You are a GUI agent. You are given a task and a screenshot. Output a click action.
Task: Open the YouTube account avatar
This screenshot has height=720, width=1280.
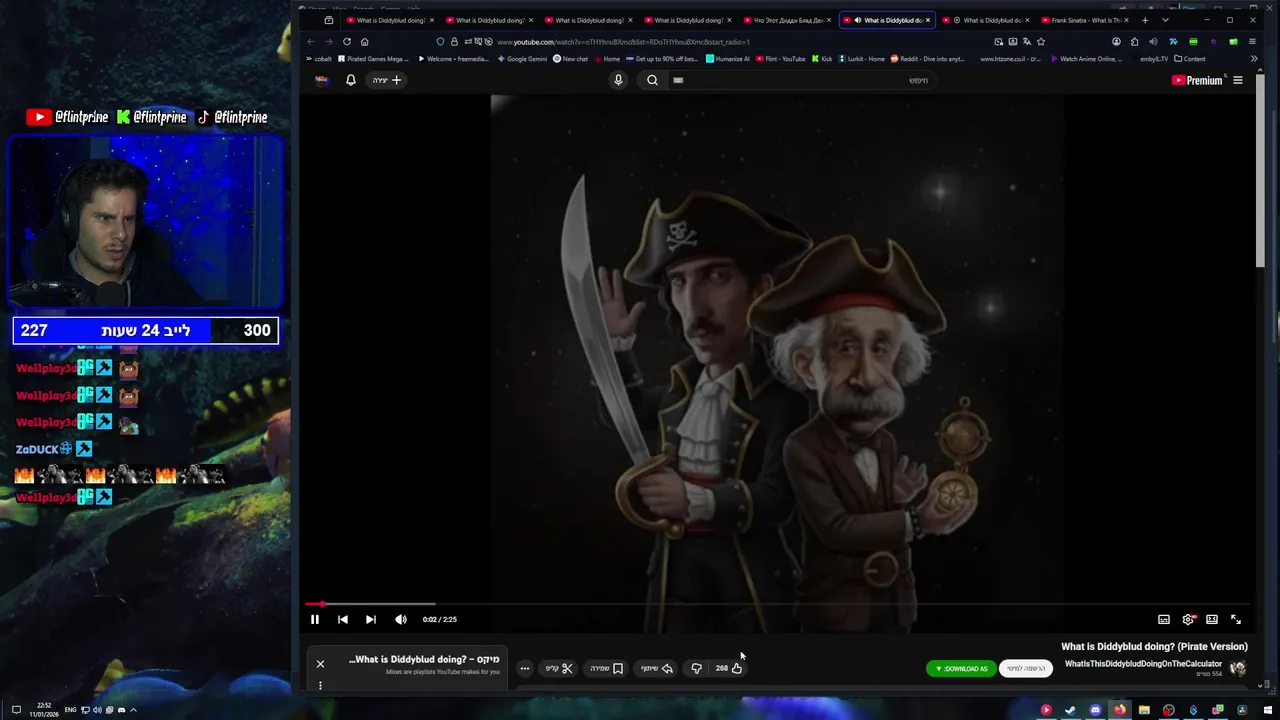(322, 80)
